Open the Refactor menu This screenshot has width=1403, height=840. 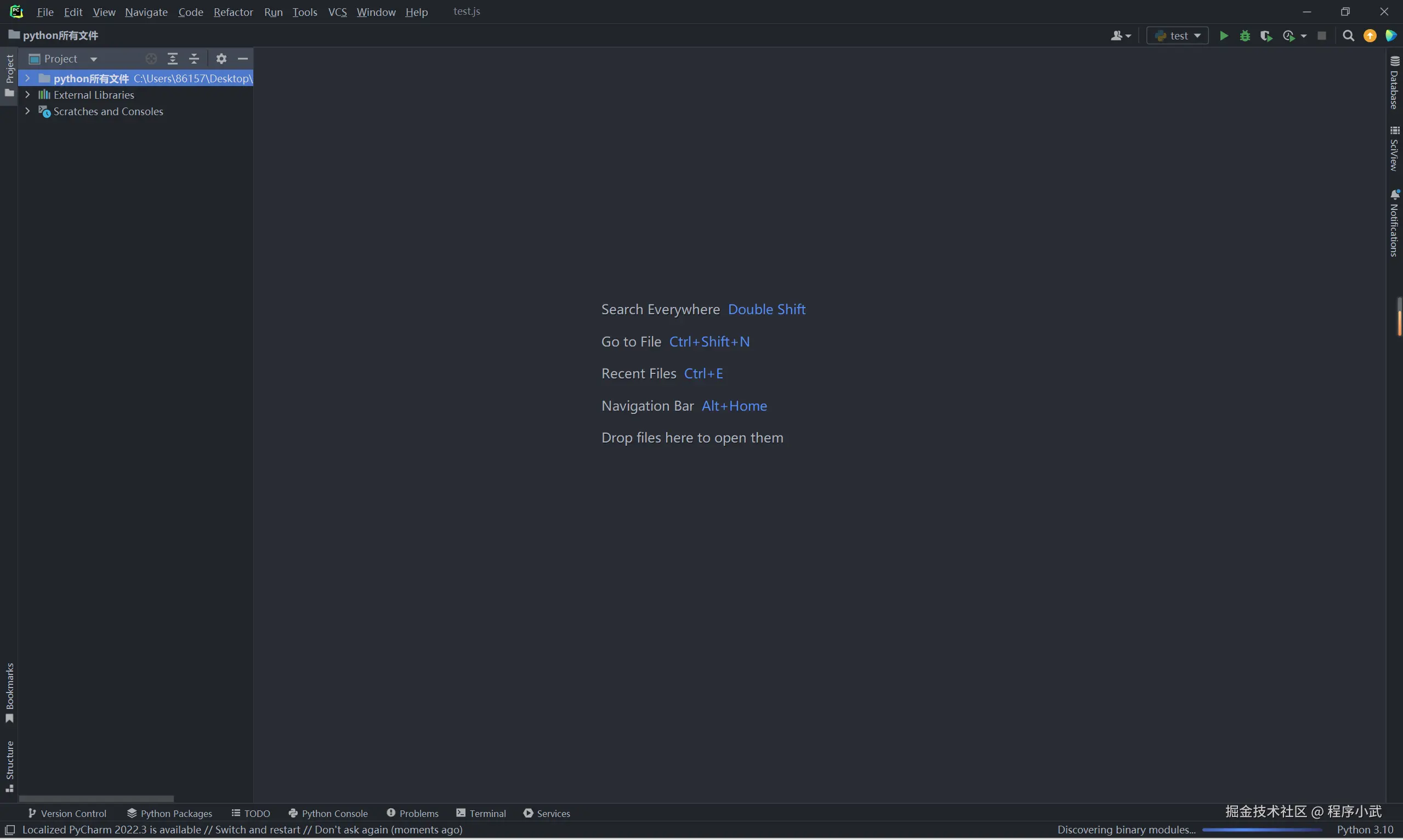[232, 12]
